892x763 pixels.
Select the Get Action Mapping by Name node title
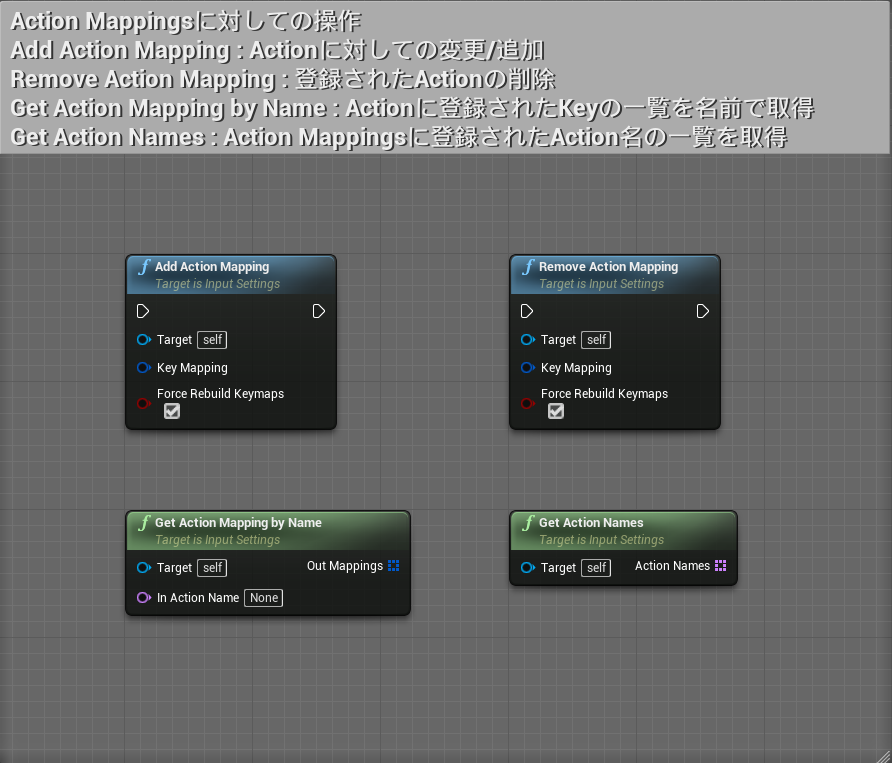[238, 522]
